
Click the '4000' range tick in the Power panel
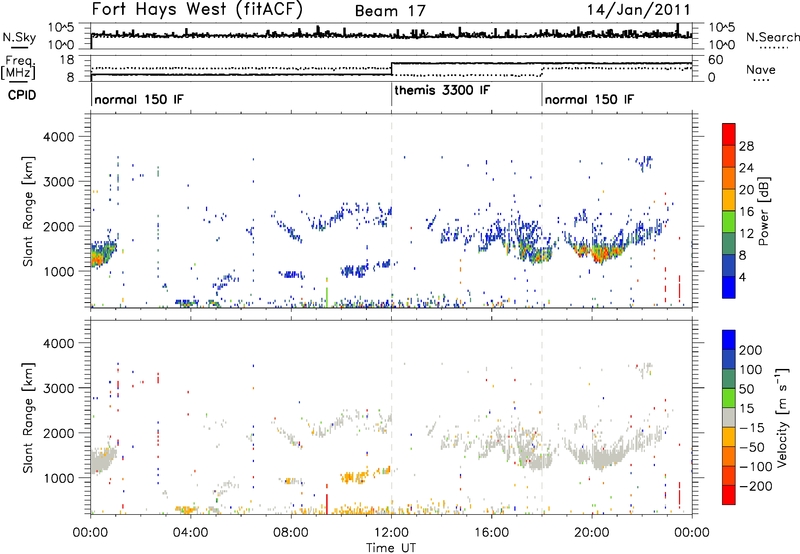point(59,137)
